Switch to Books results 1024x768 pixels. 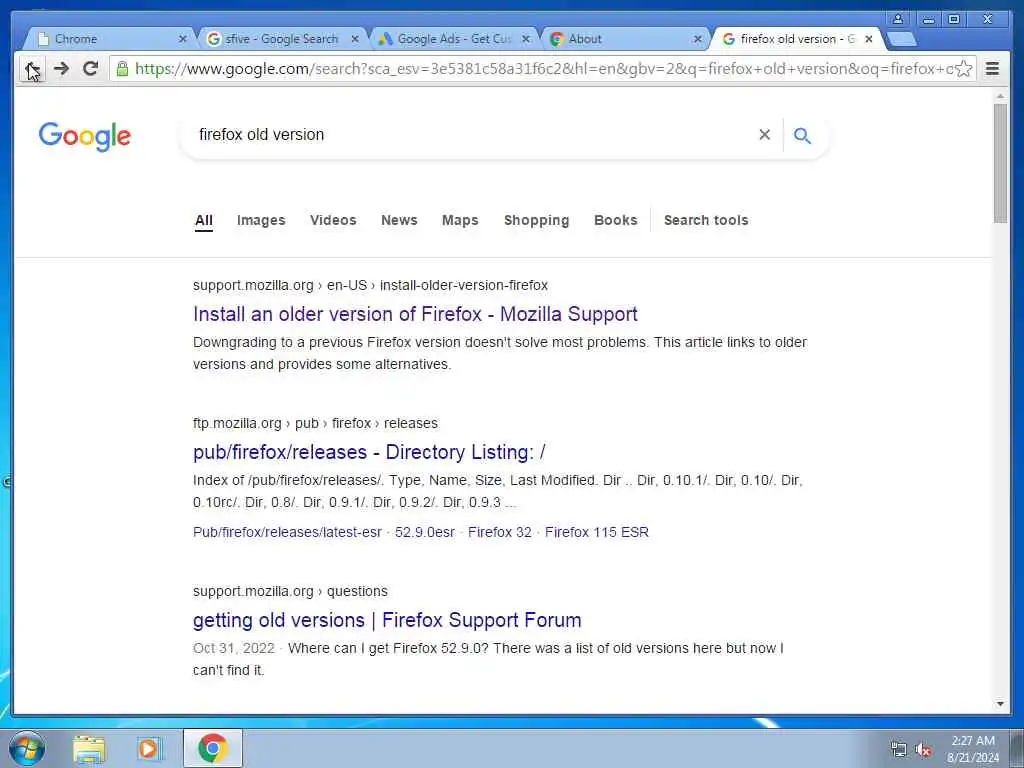(615, 221)
